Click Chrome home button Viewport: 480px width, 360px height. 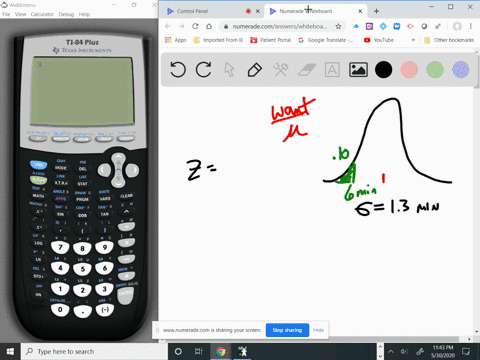[x=209, y=26]
